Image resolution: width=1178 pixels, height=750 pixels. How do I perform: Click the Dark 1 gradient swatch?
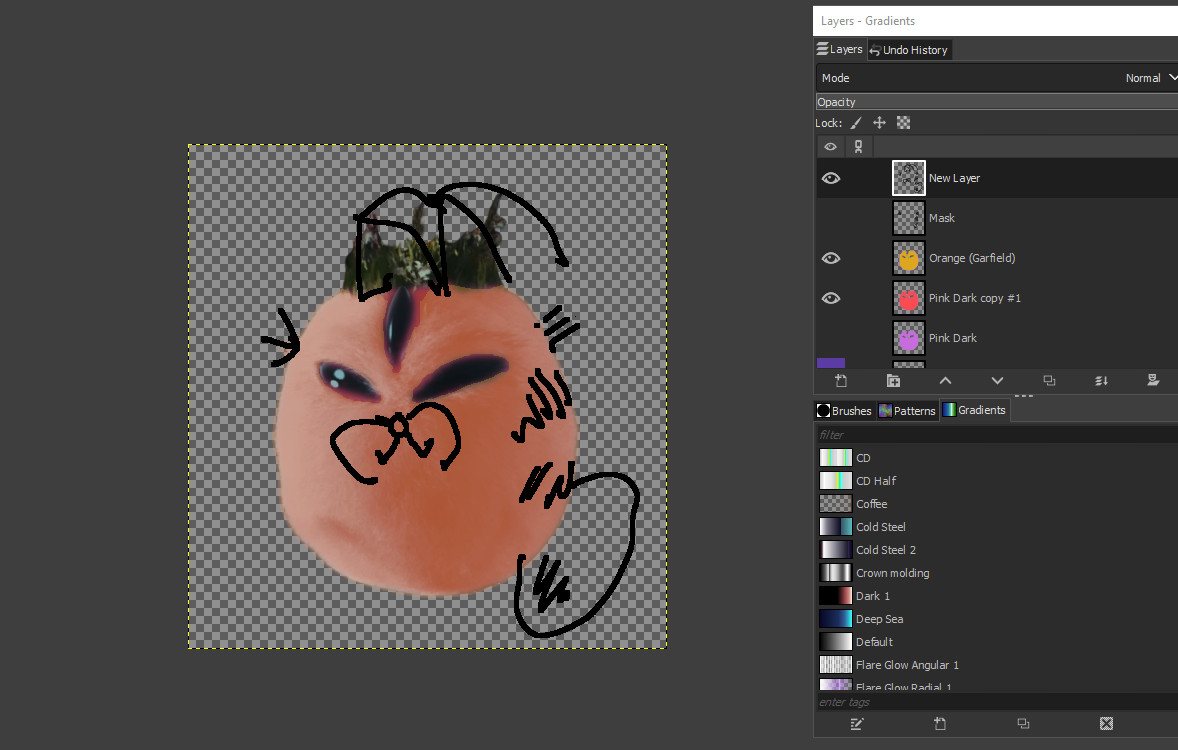pos(835,596)
